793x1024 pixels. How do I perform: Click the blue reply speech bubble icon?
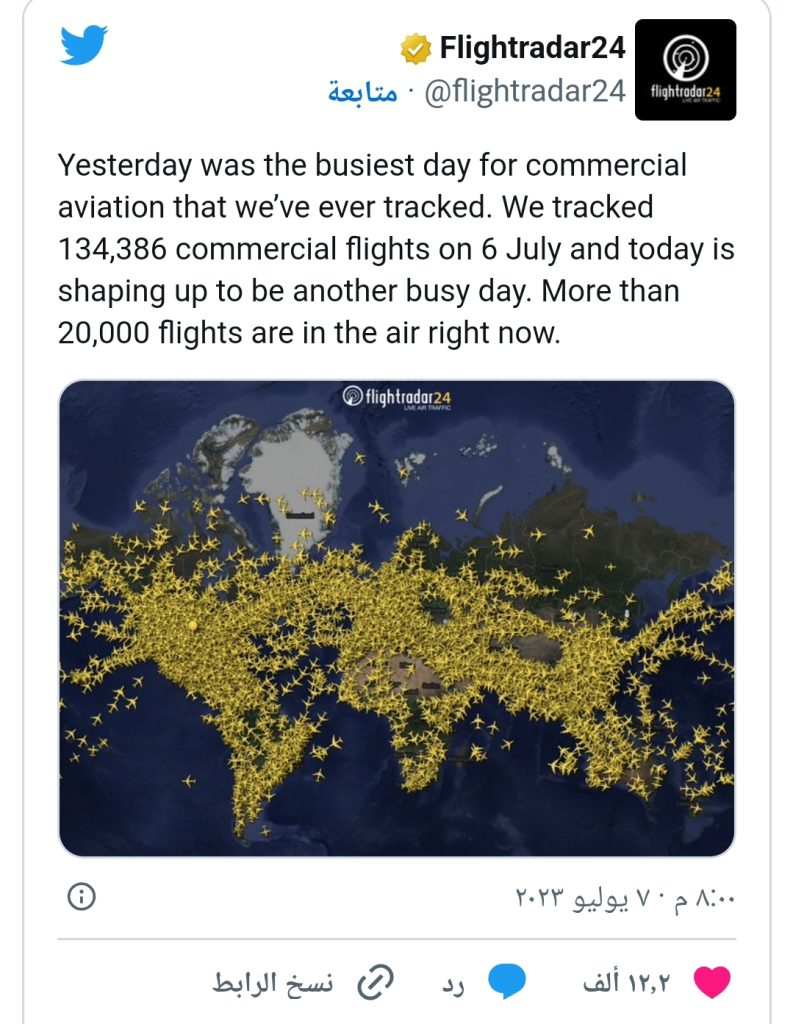pyautogui.click(x=508, y=981)
